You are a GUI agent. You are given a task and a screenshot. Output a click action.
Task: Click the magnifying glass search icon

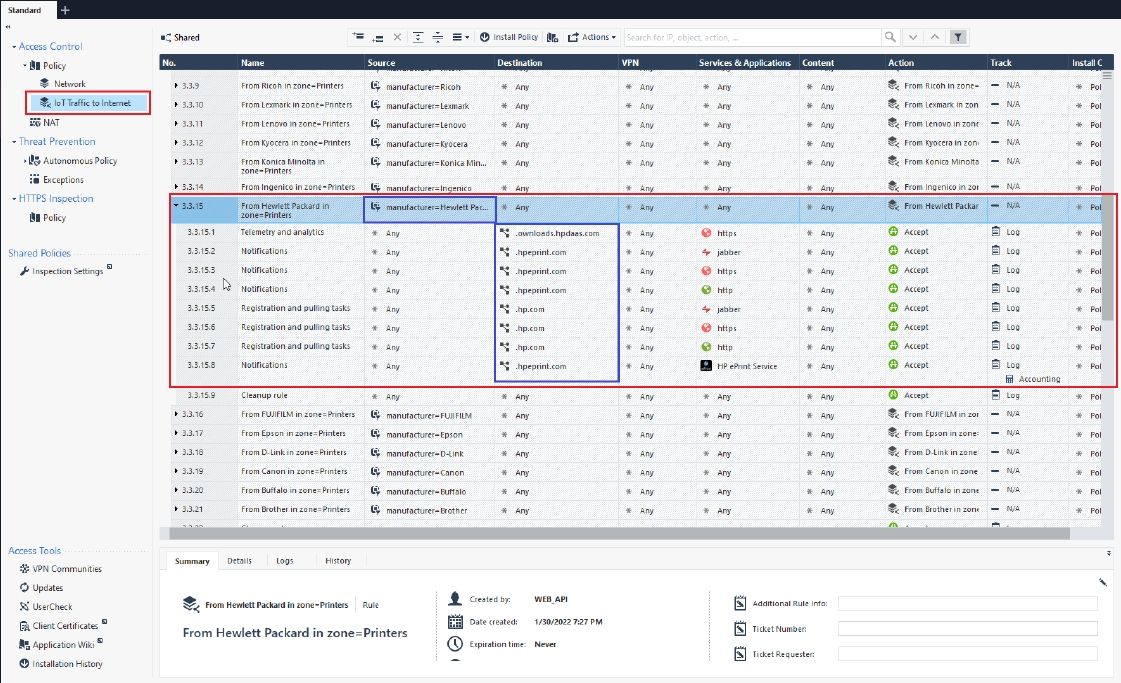coord(889,36)
